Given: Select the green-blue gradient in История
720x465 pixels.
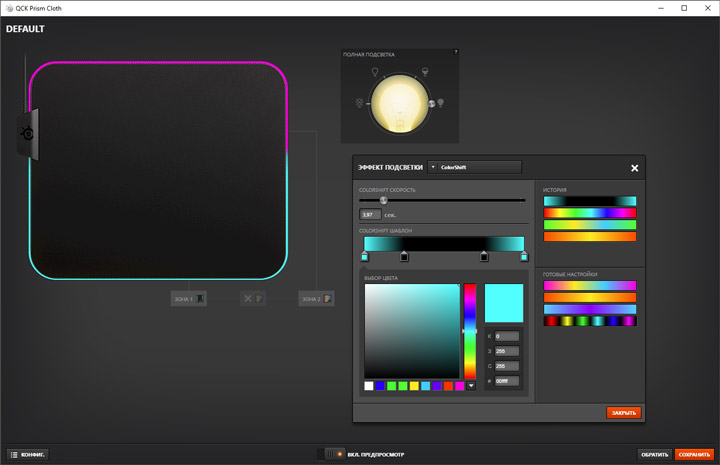Looking at the screenshot, I should point(590,224).
